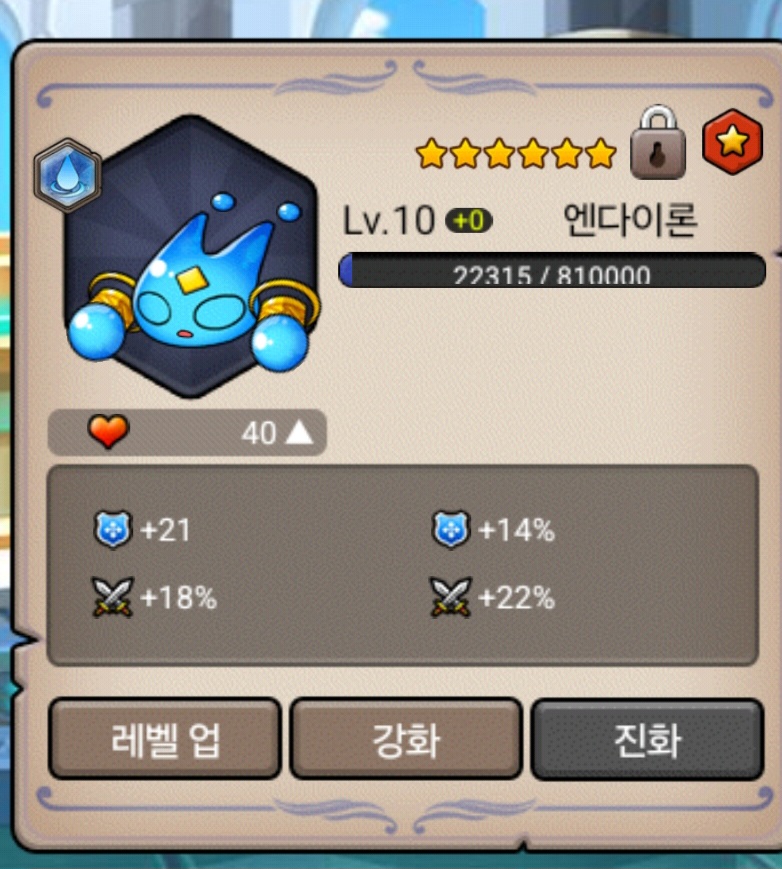Click the shield icon beside +14%

point(451,529)
